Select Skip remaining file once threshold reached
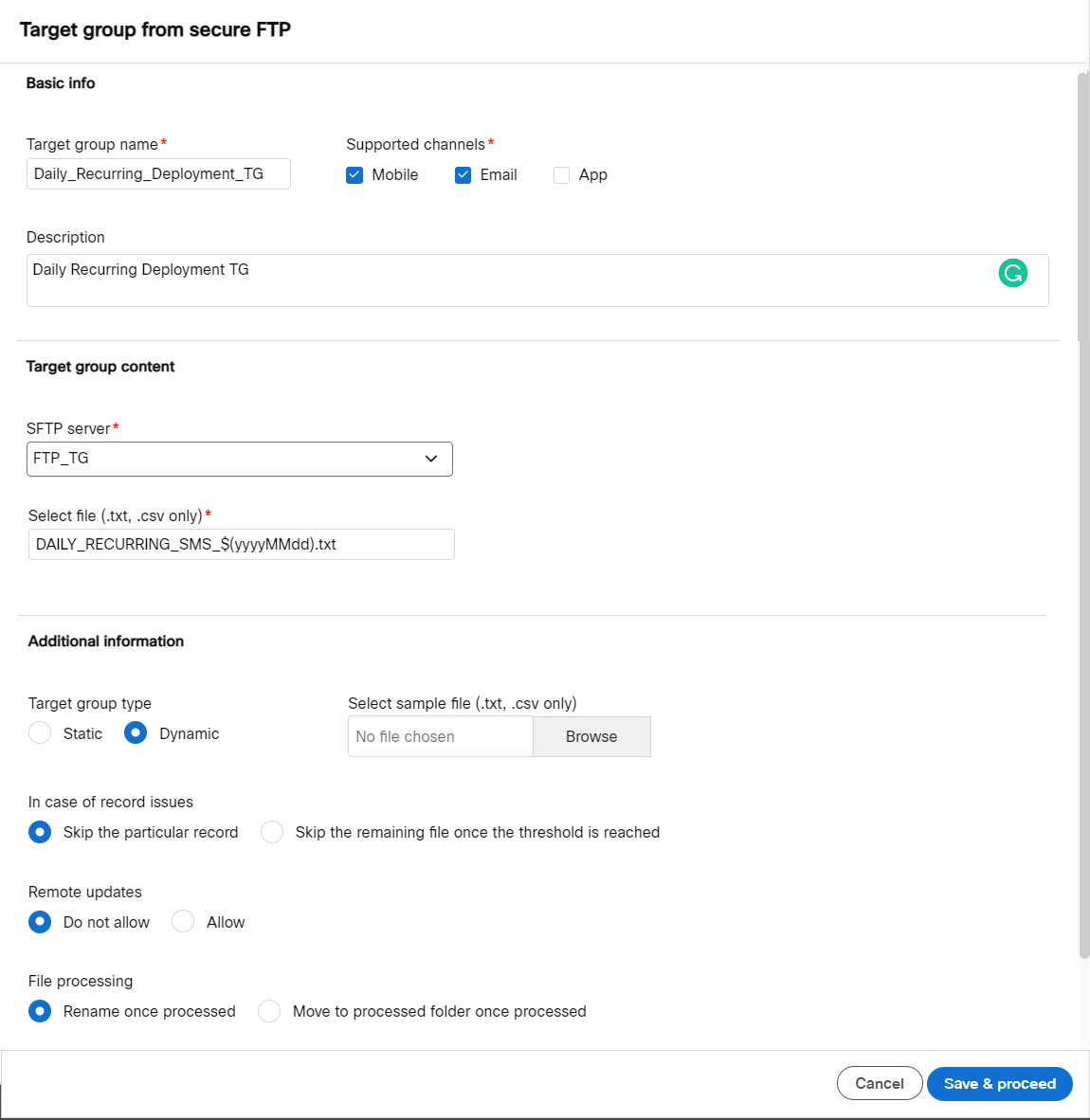The image size is (1090, 1120). [272, 832]
